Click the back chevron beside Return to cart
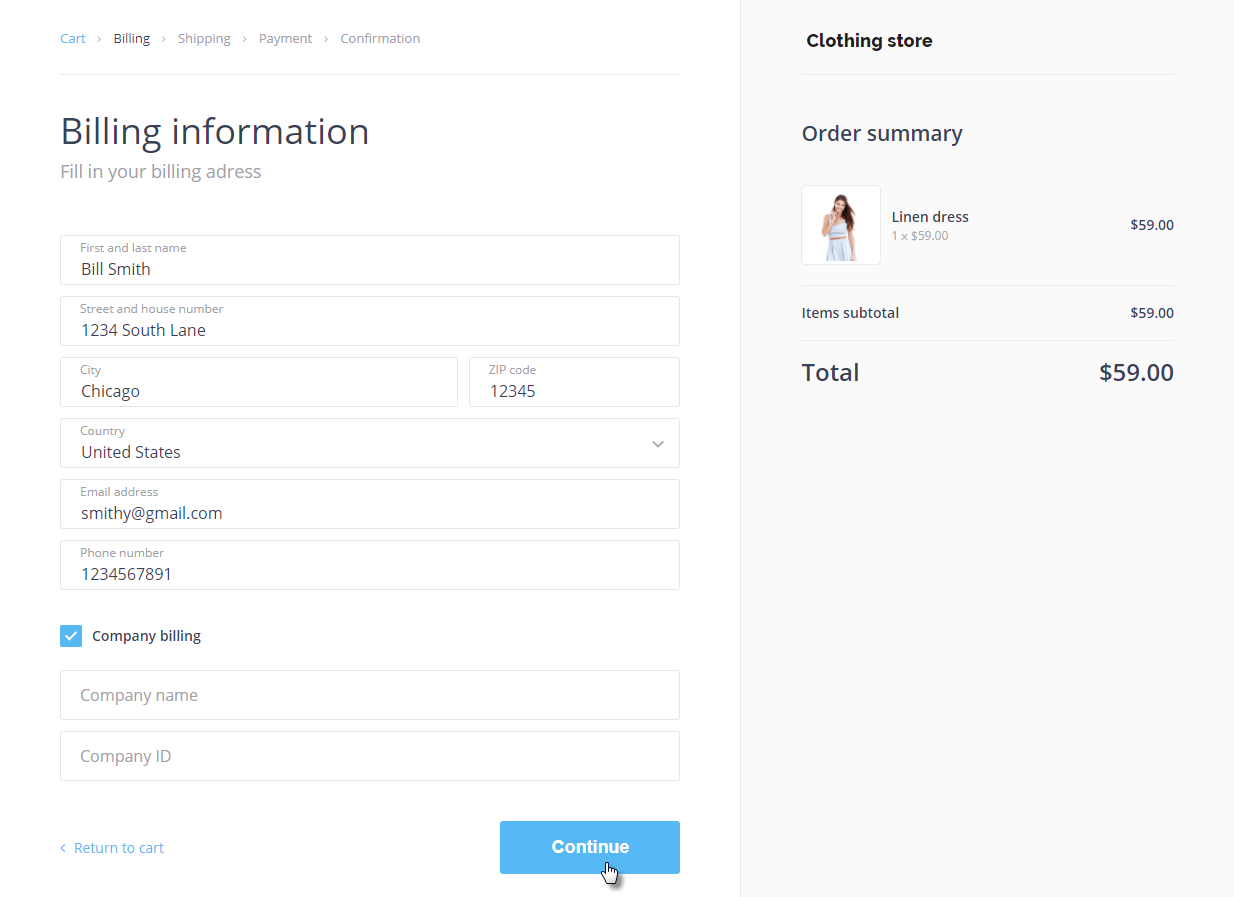This screenshot has height=897, width=1234. coord(63,848)
